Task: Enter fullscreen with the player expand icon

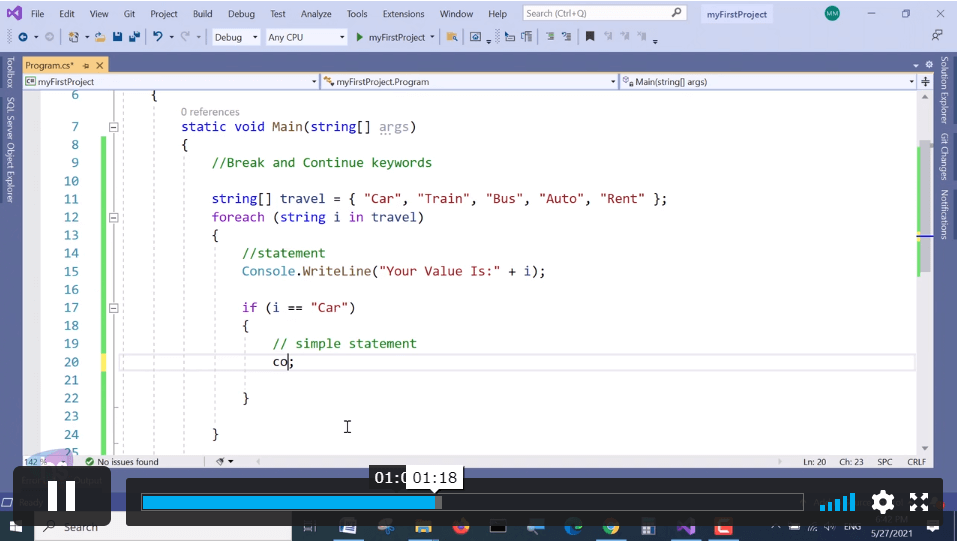Action: click(x=919, y=502)
